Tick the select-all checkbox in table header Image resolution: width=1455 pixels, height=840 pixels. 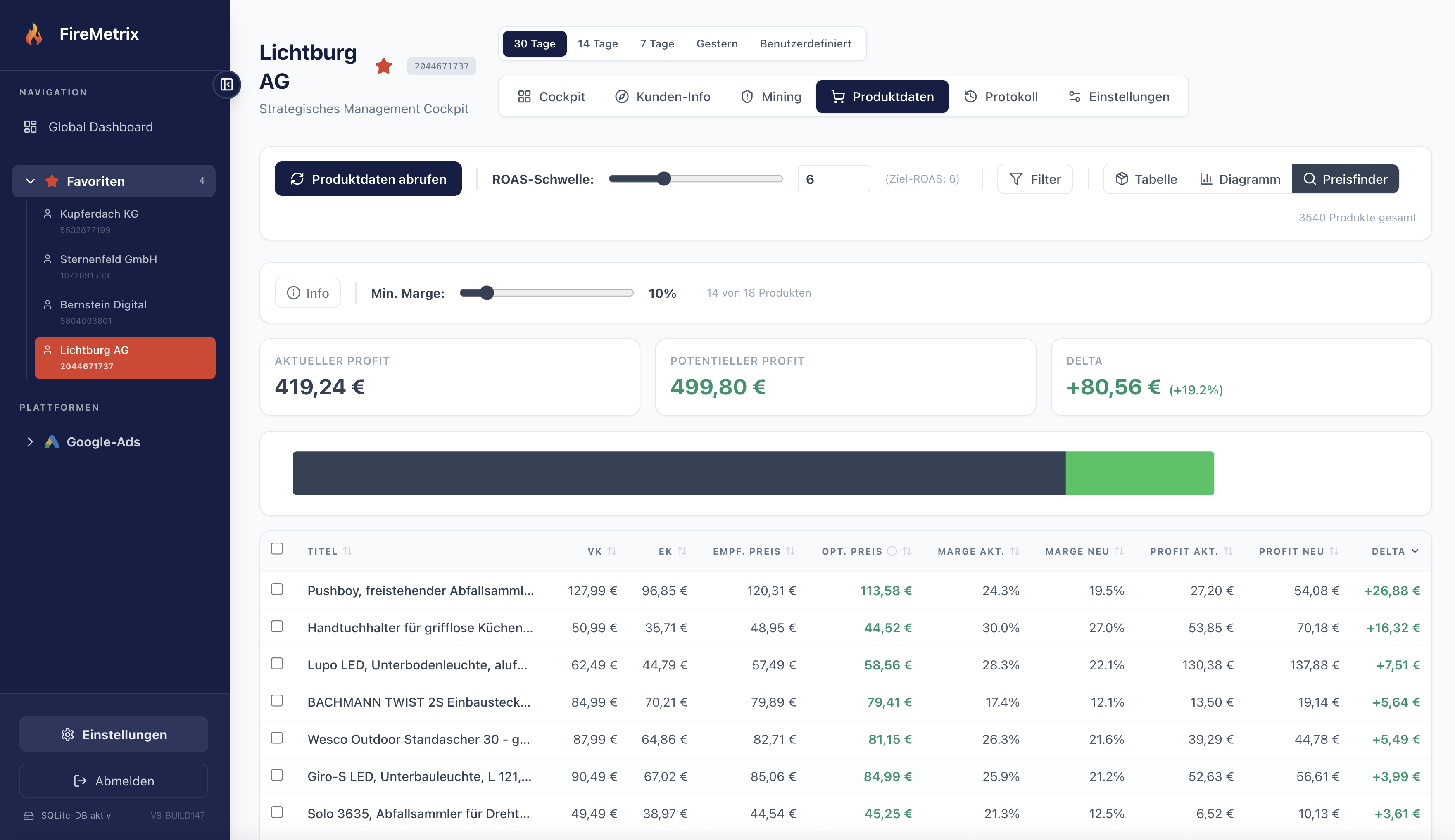point(277,549)
